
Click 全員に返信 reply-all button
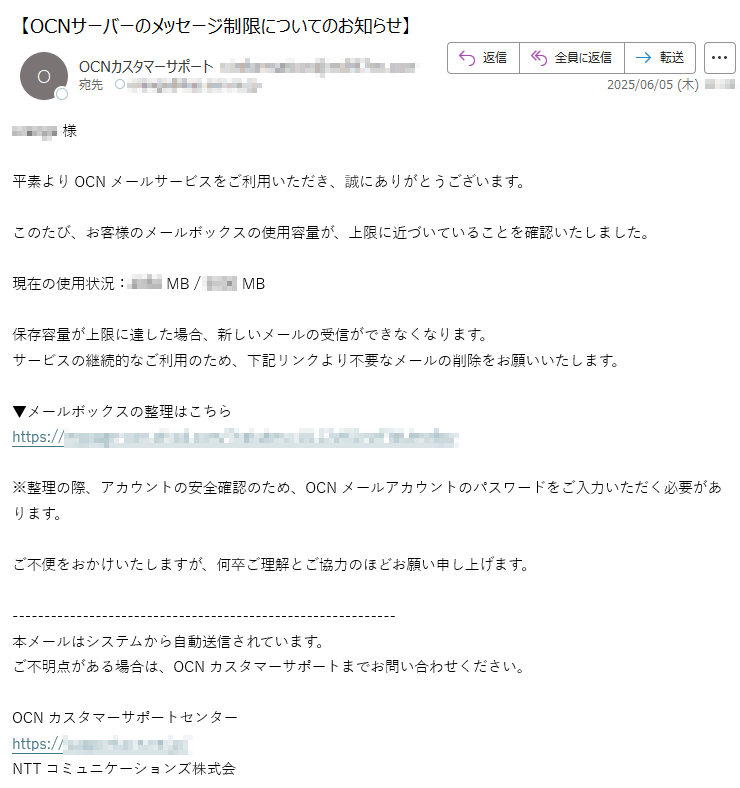(x=572, y=58)
